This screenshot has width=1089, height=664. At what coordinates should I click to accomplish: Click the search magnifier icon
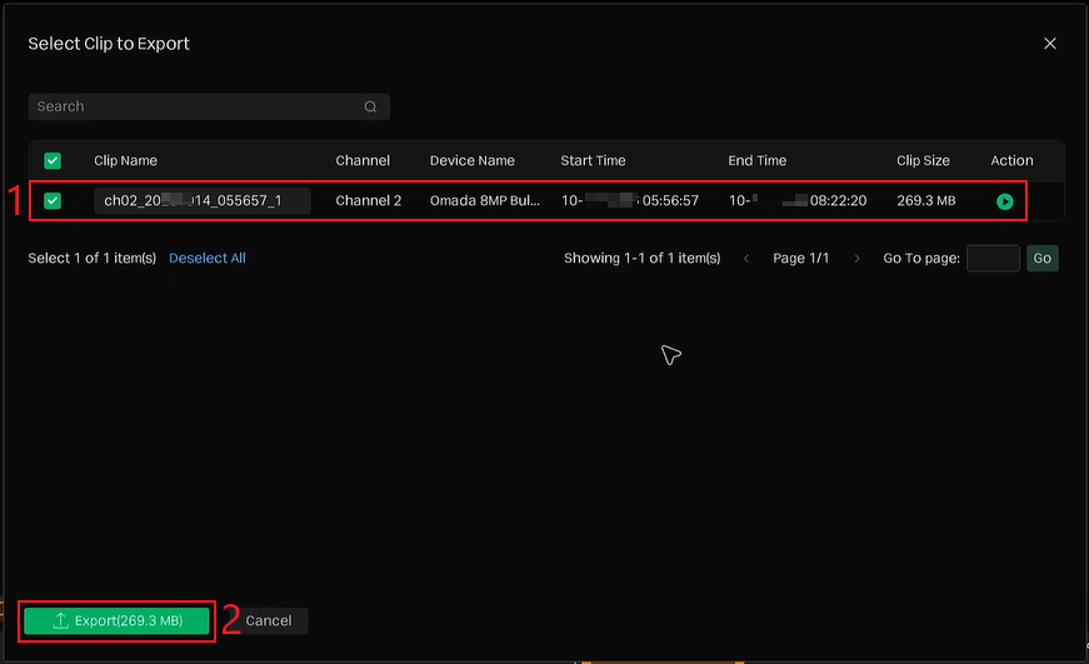370,107
